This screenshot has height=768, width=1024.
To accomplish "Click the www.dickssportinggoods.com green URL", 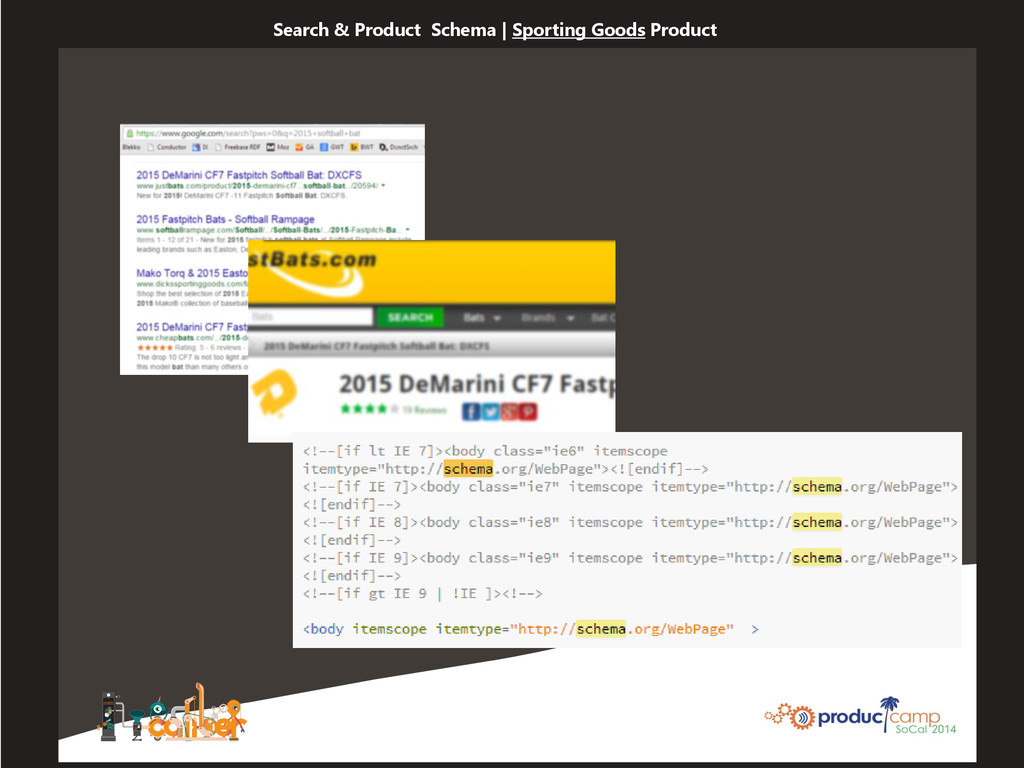I will (x=192, y=284).
